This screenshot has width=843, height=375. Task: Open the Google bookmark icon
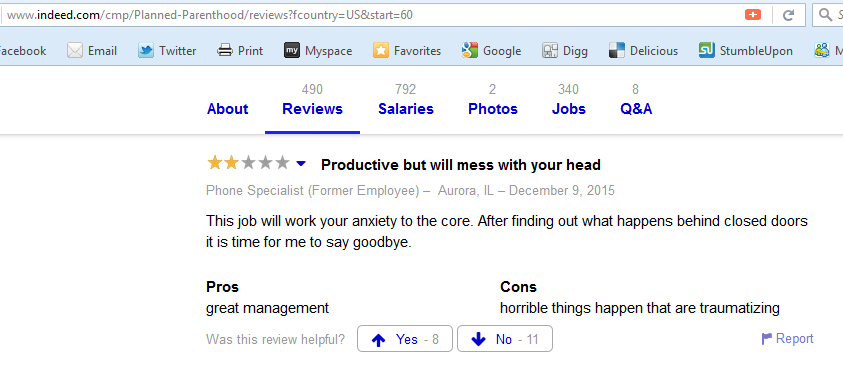(469, 51)
